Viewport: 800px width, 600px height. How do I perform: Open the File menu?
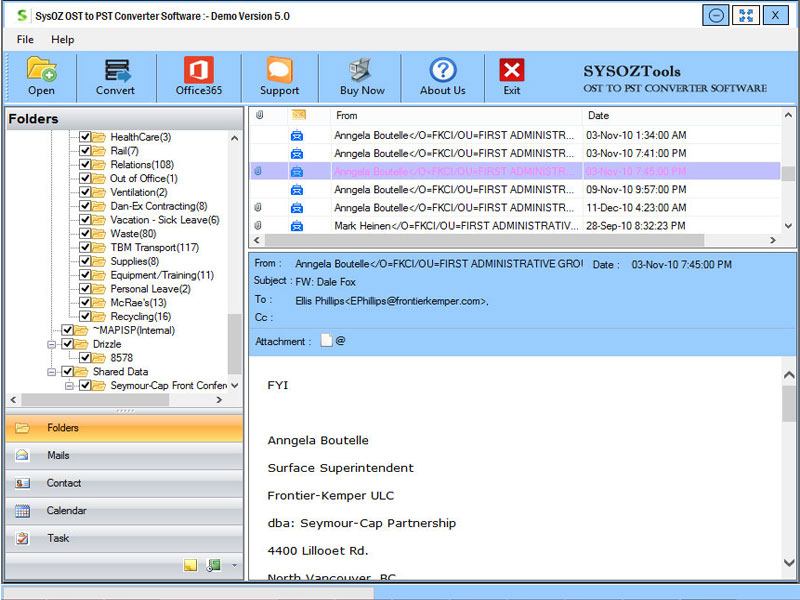click(25, 39)
